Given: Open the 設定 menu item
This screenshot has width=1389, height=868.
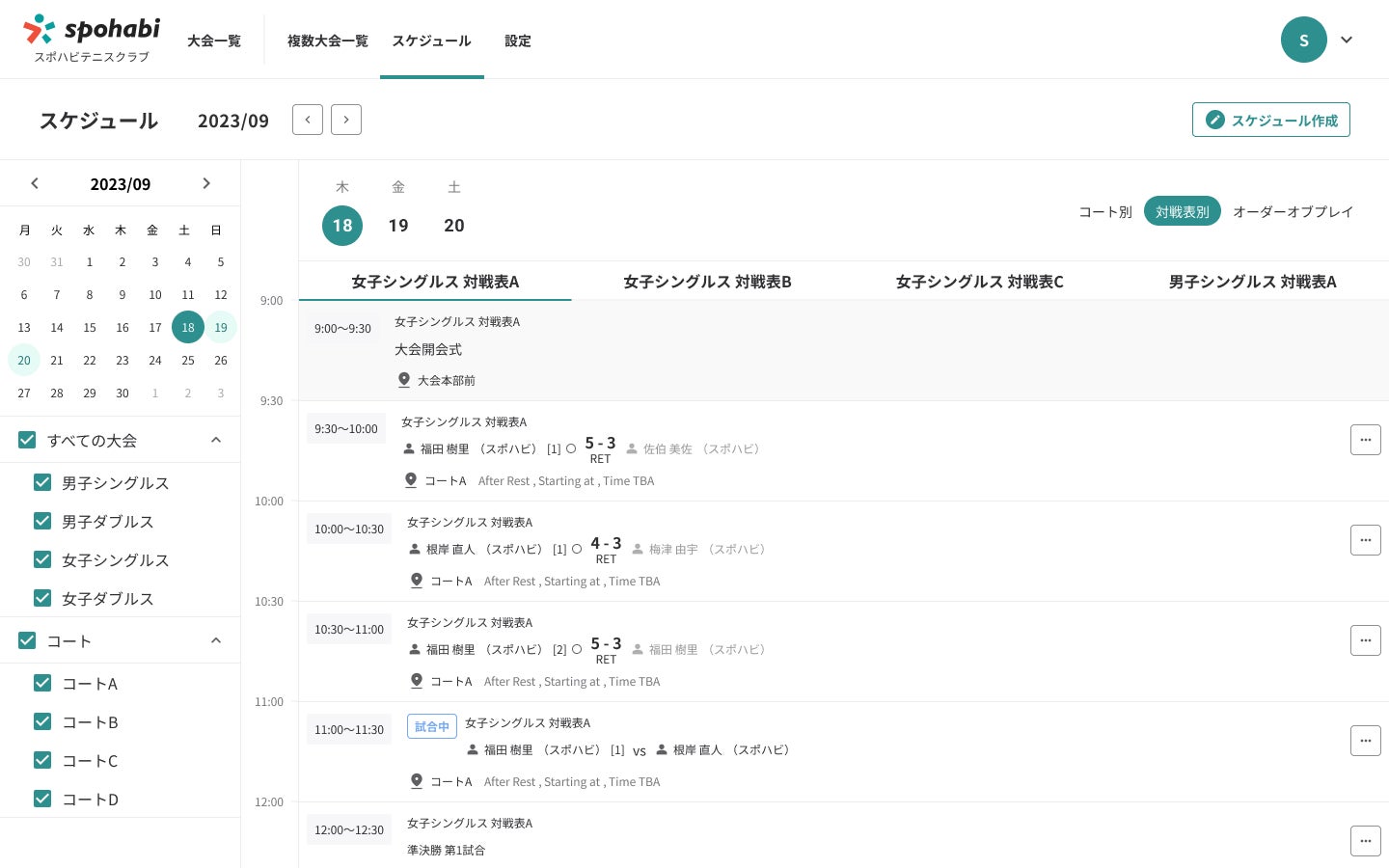Looking at the screenshot, I should pyautogui.click(x=518, y=41).
